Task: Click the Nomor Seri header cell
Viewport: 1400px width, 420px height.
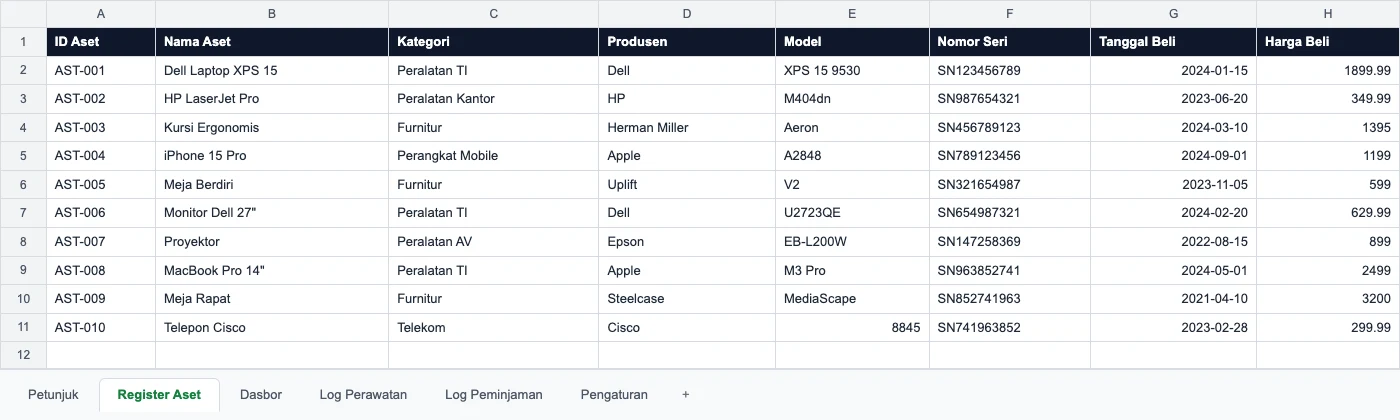Action: [x=1010, y=42]
